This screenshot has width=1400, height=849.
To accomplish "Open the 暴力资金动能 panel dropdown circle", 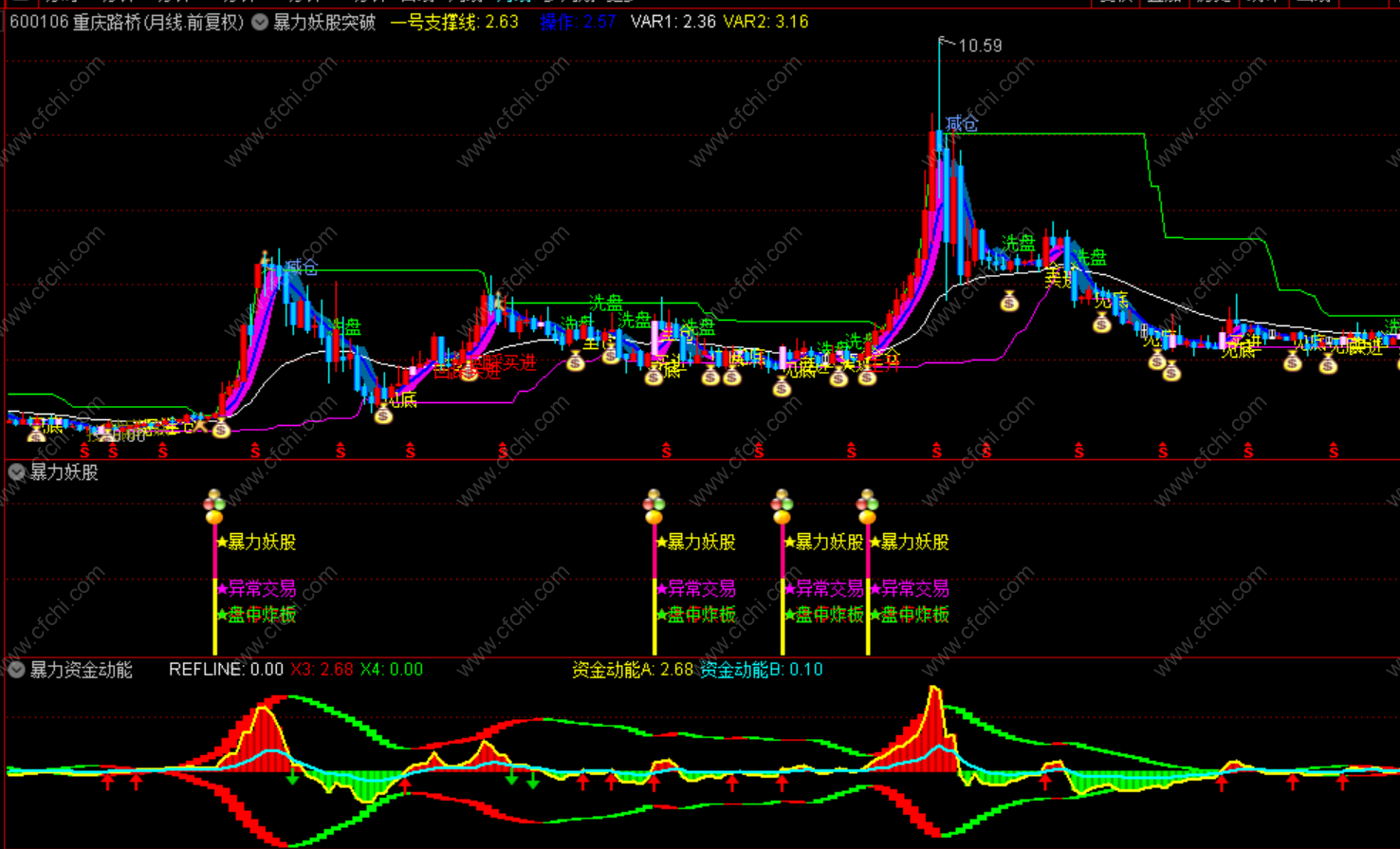I will pyautogui.click(x=16, y=670).
